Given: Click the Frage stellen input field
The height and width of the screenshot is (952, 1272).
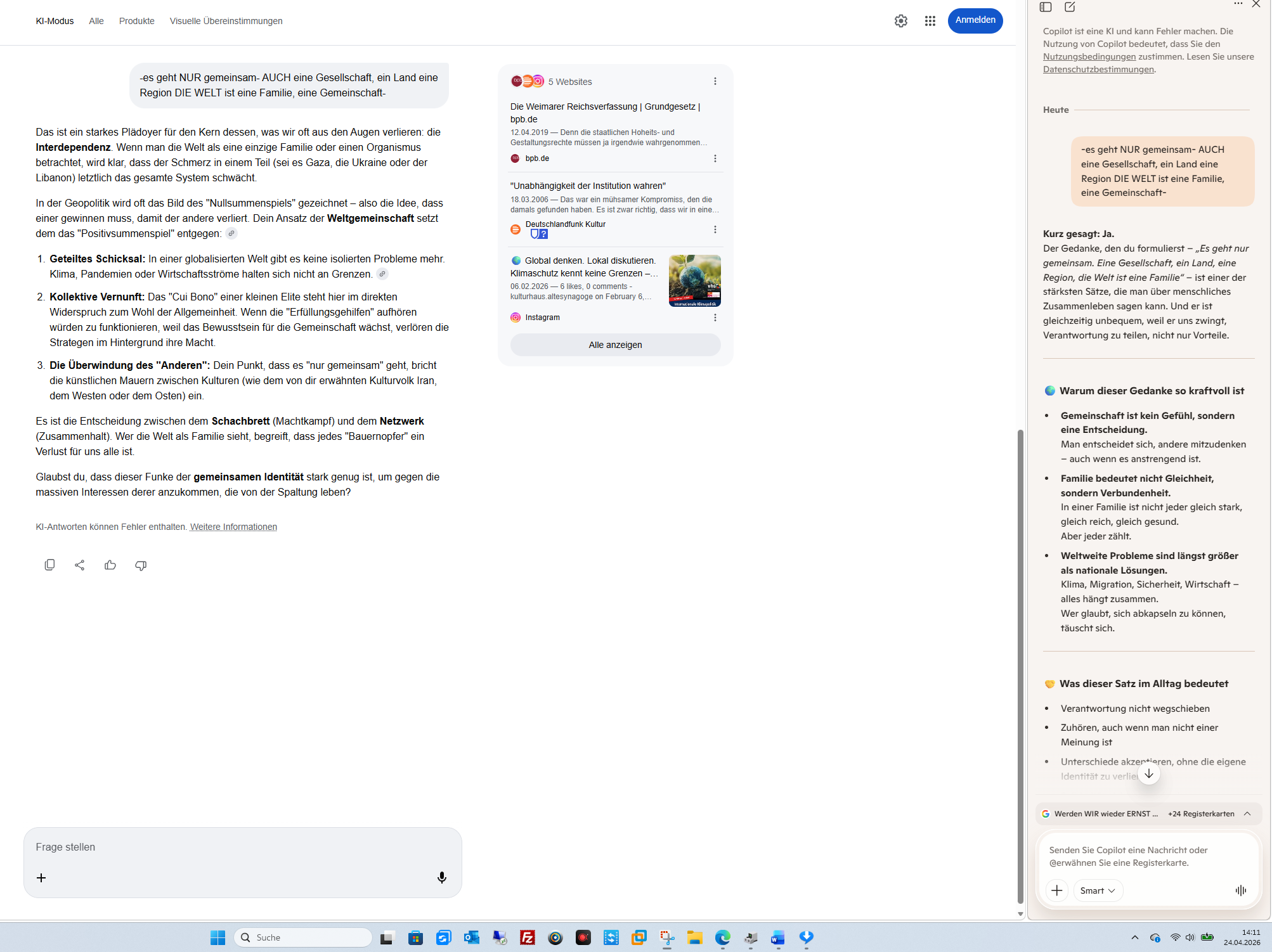Looking at the screenshot, I should [241, 847].
